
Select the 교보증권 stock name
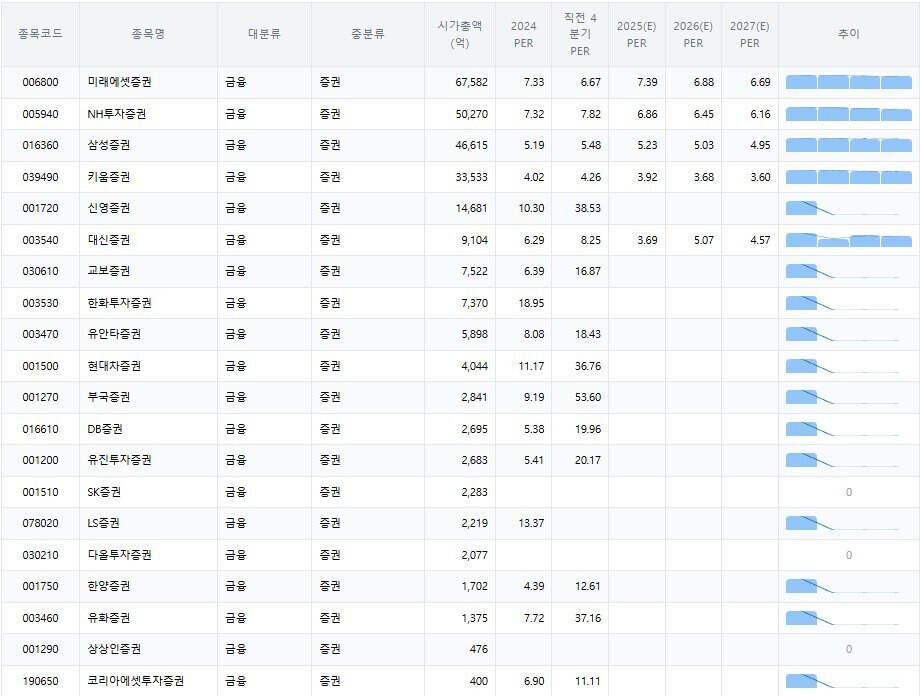109,271
